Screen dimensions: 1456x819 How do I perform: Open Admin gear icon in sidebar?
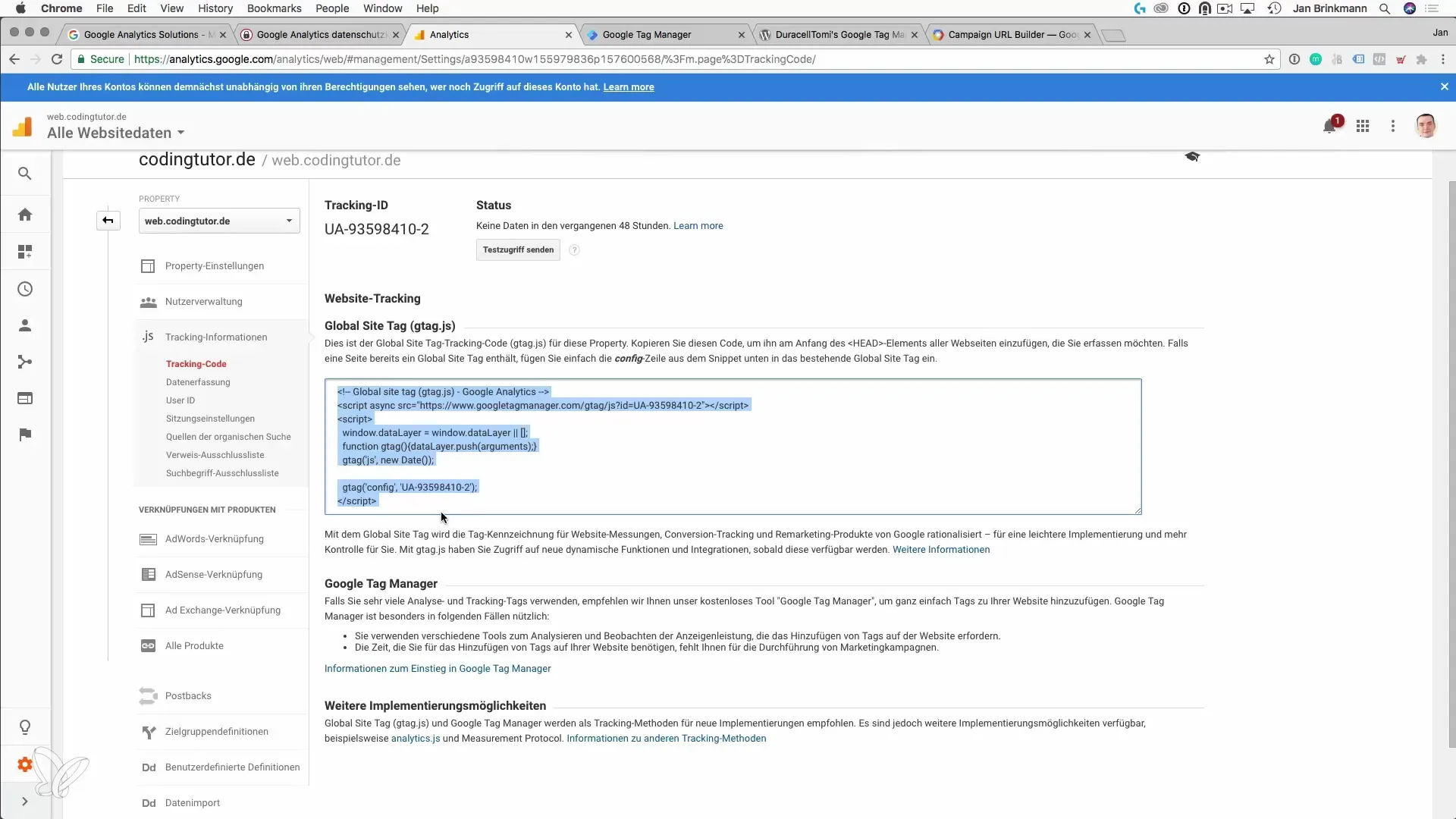pos(25,764)
